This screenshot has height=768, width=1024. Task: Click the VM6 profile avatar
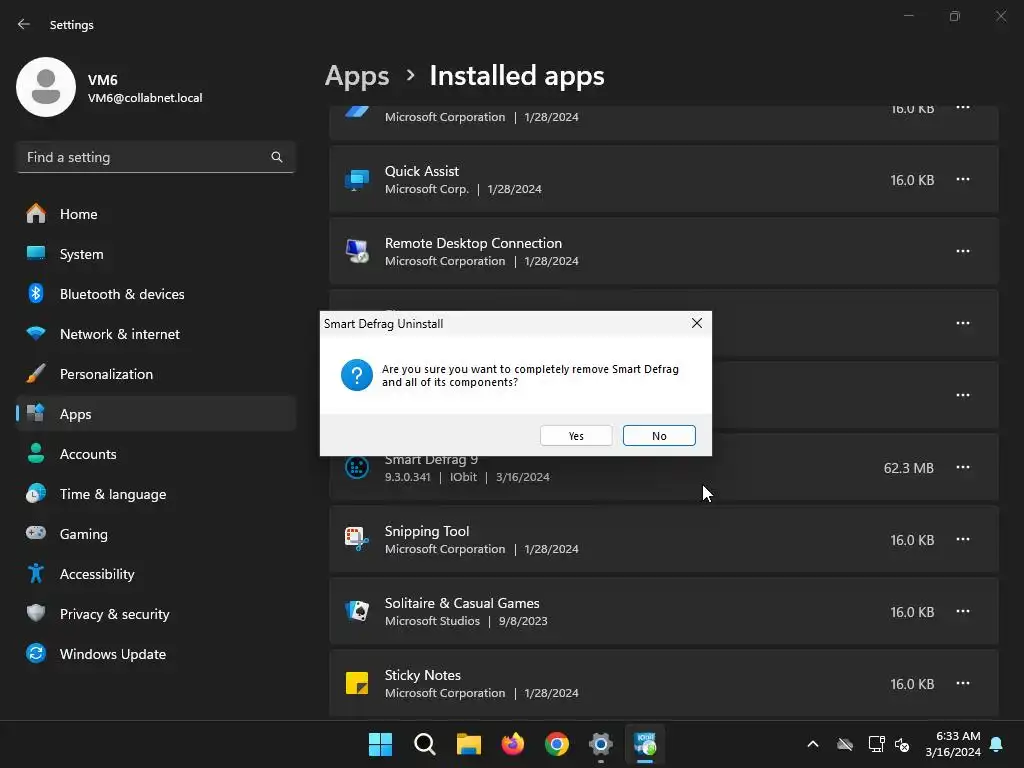(46, 87)
